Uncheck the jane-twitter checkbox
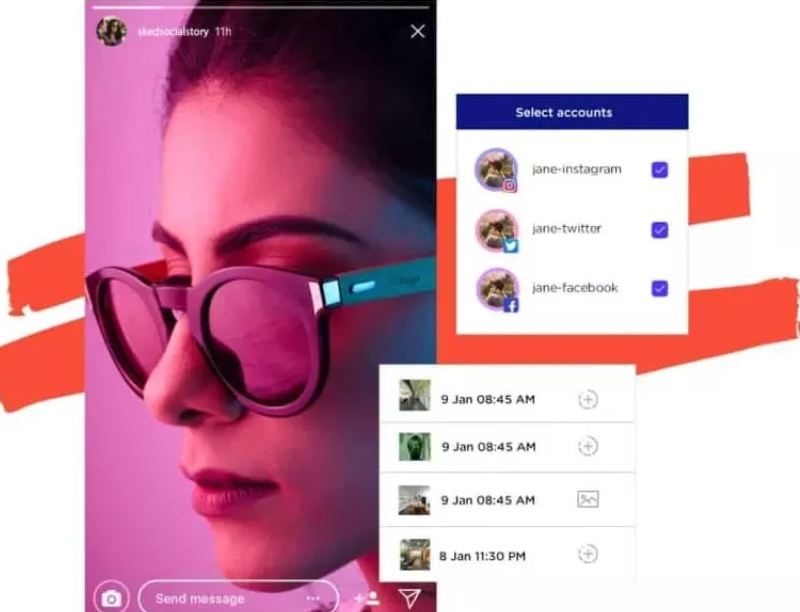The height and width of the screenshot is (612, 800). pos(660,230)
